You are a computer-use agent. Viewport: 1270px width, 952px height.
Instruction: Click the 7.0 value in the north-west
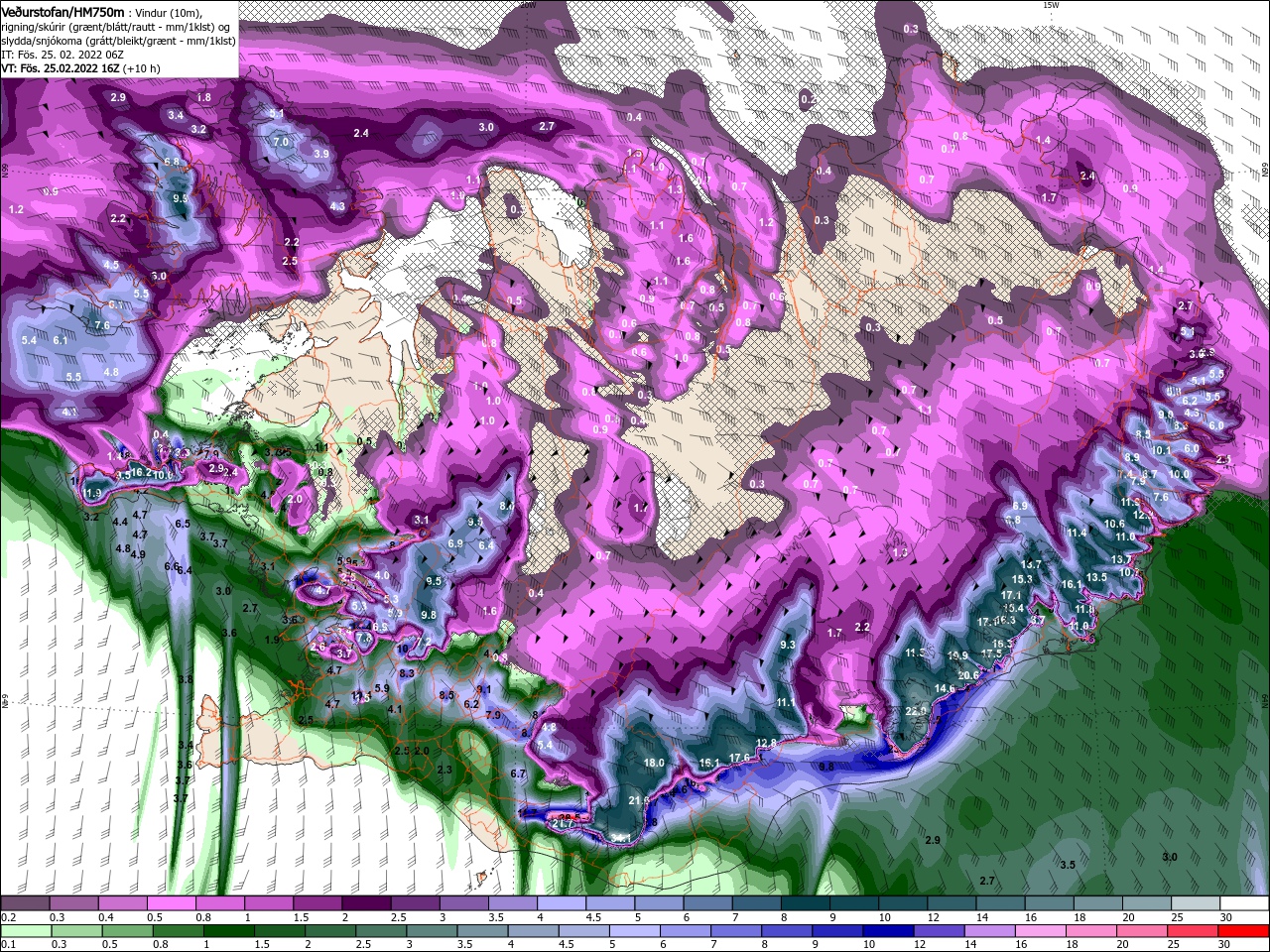coord(281,142)
